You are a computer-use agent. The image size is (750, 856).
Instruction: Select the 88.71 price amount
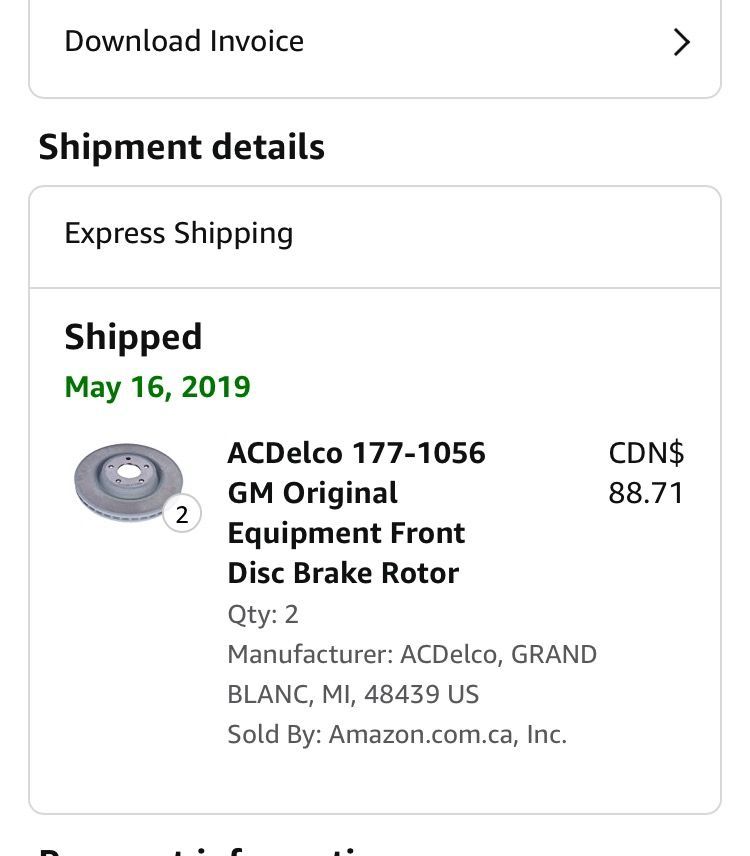click(x=646, y=493)
